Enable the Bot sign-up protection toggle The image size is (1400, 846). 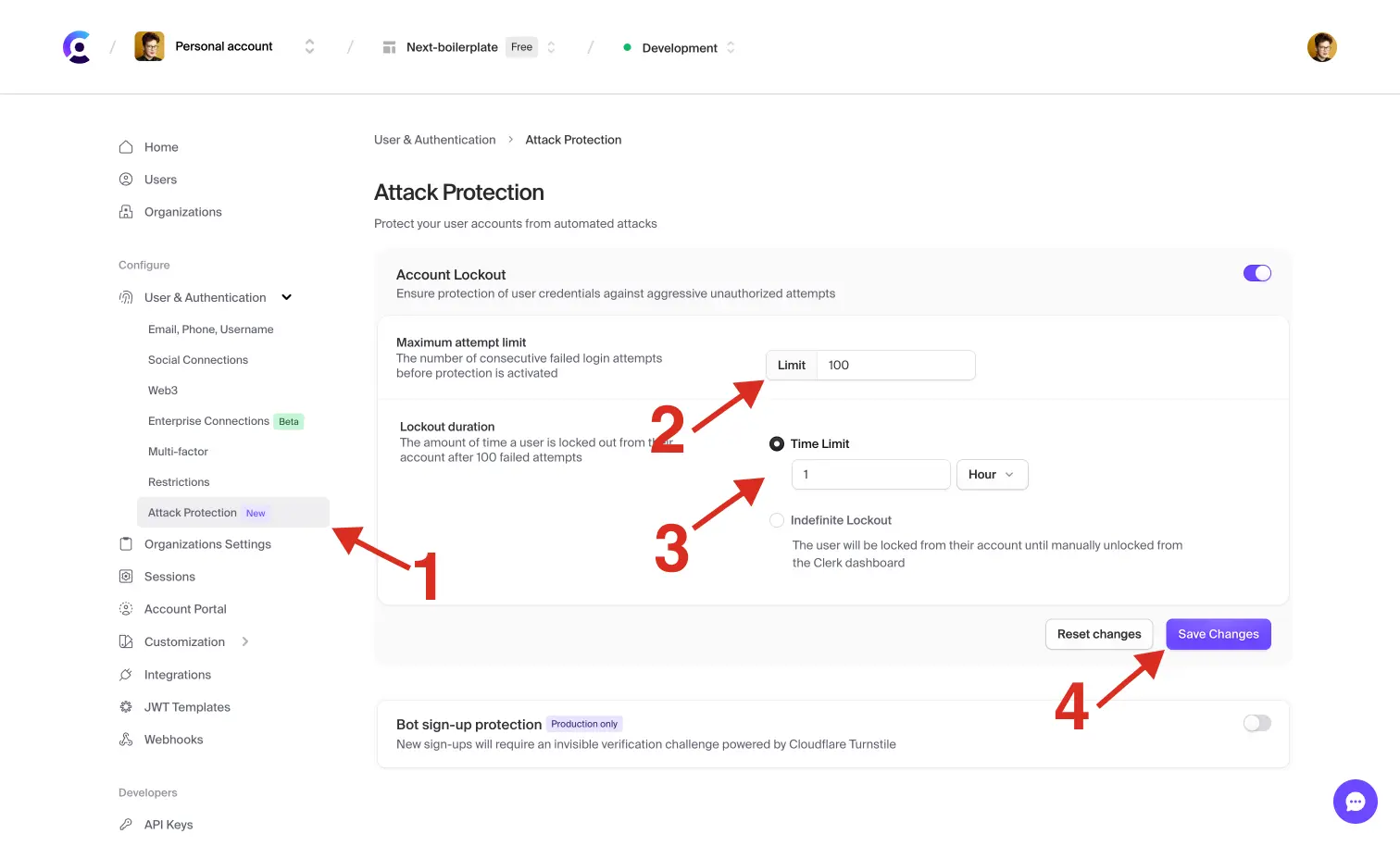[x=1256, y=723]
